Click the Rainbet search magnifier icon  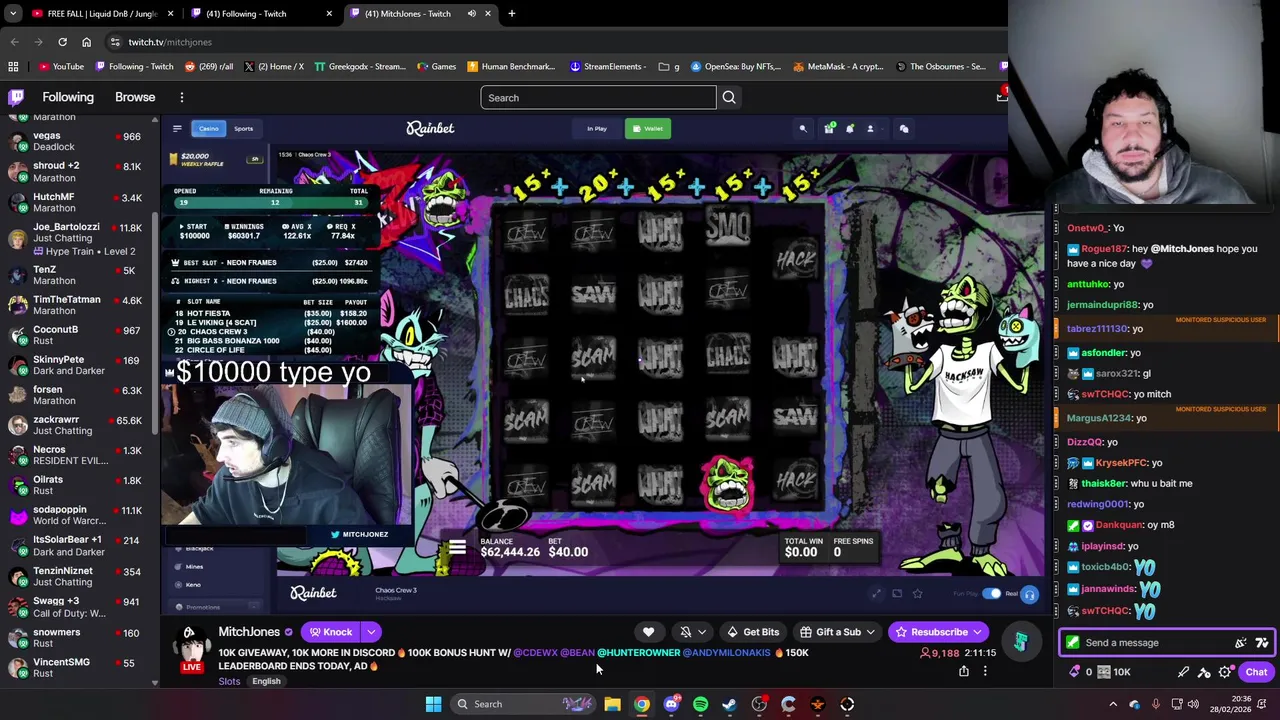pyautogui.click(x=803, y=128)
